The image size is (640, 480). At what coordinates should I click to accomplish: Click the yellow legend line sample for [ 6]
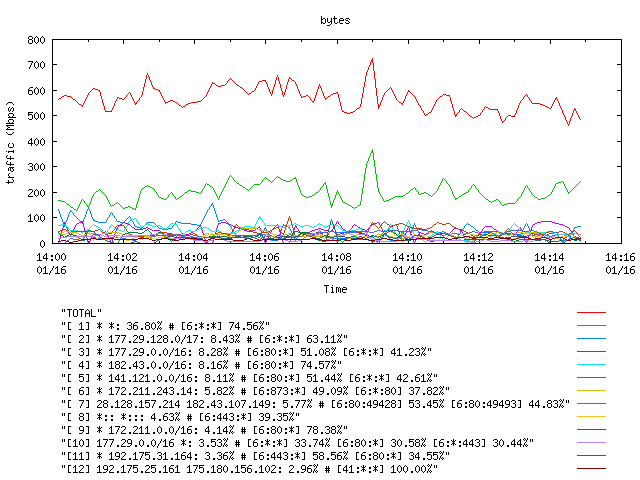point(591,391)
